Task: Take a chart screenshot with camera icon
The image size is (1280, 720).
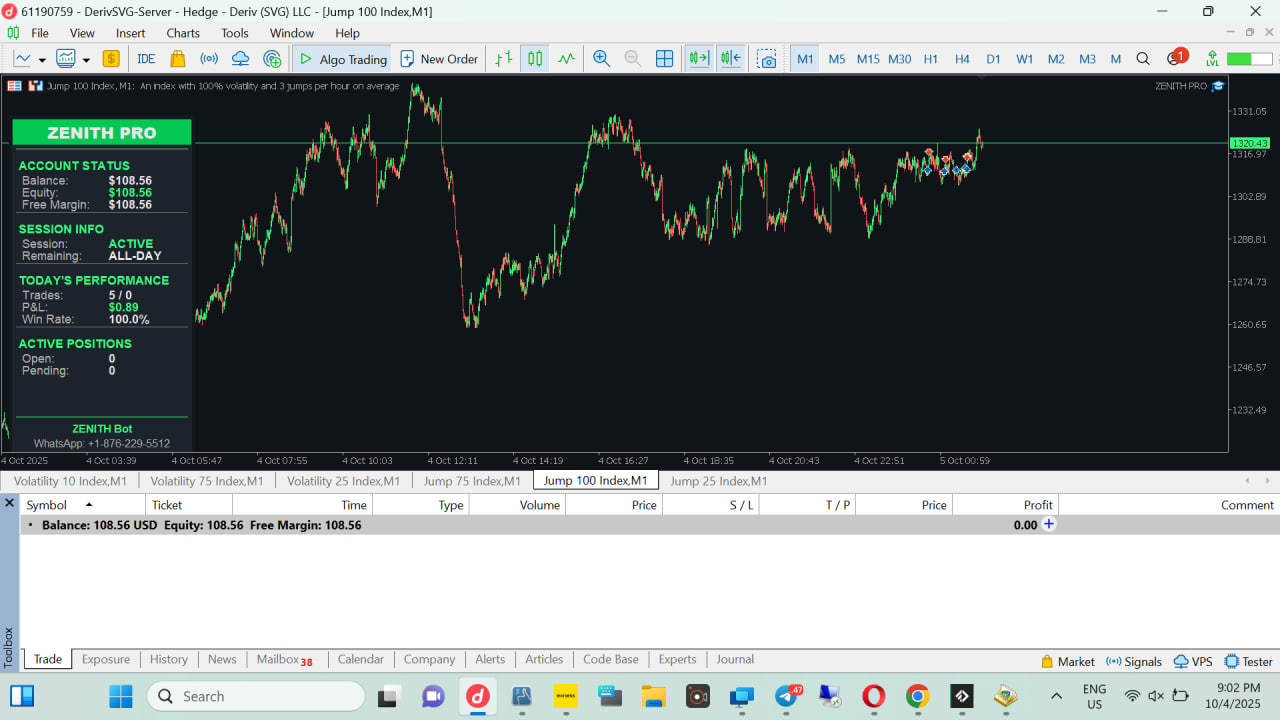Action: 766,59
